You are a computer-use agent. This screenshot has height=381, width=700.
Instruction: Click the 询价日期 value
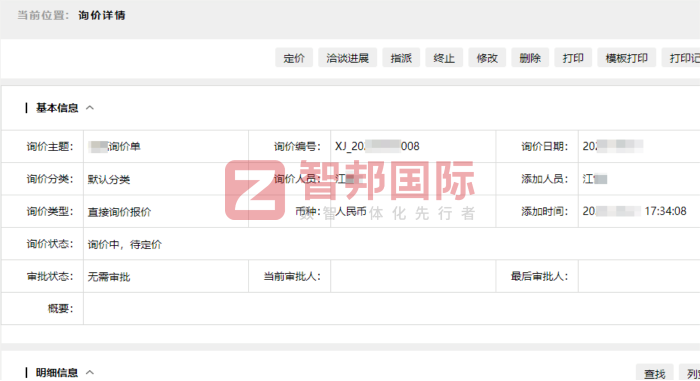(612, 146)
